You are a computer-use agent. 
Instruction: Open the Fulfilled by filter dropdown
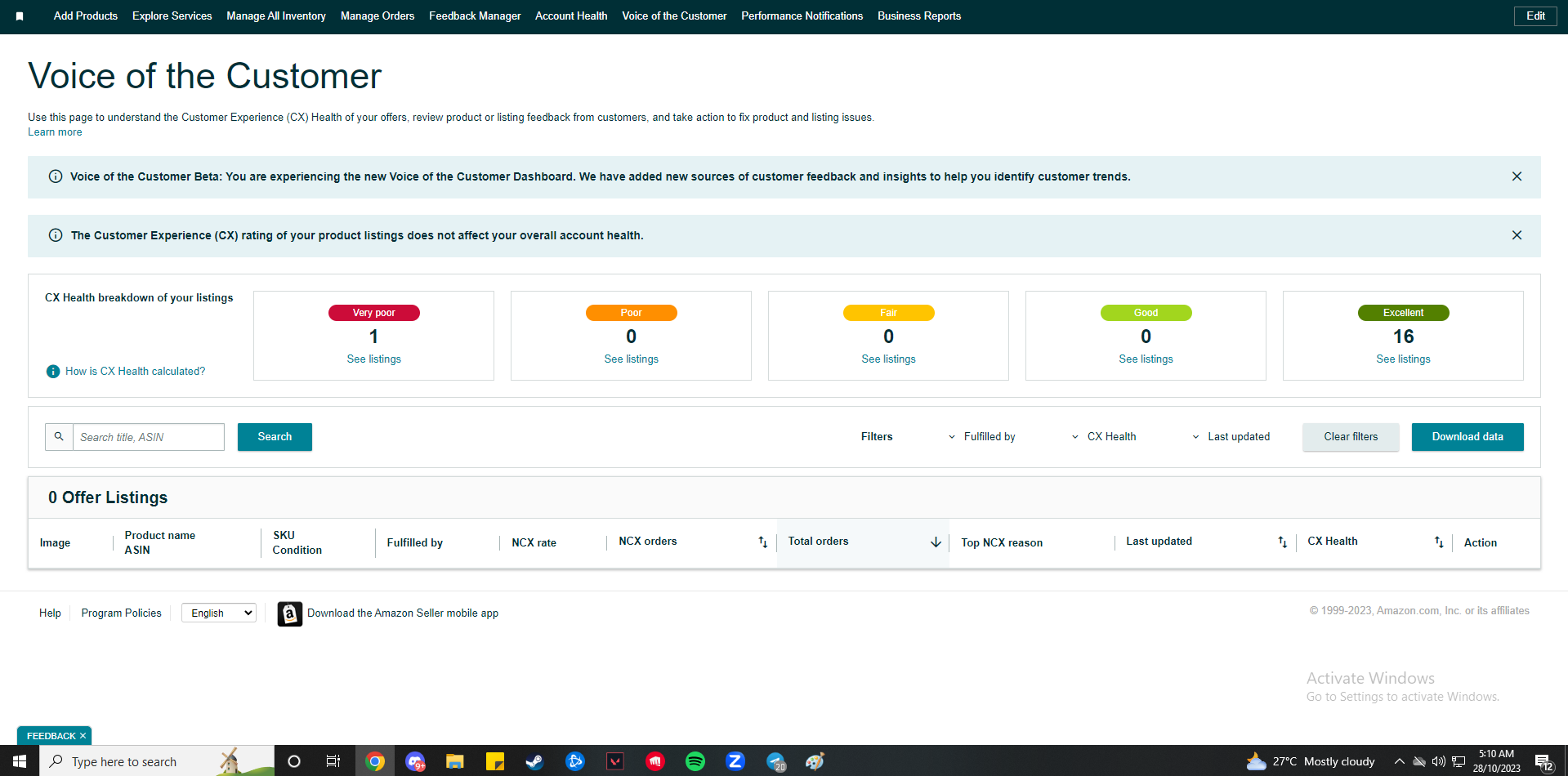pos(982,437)
